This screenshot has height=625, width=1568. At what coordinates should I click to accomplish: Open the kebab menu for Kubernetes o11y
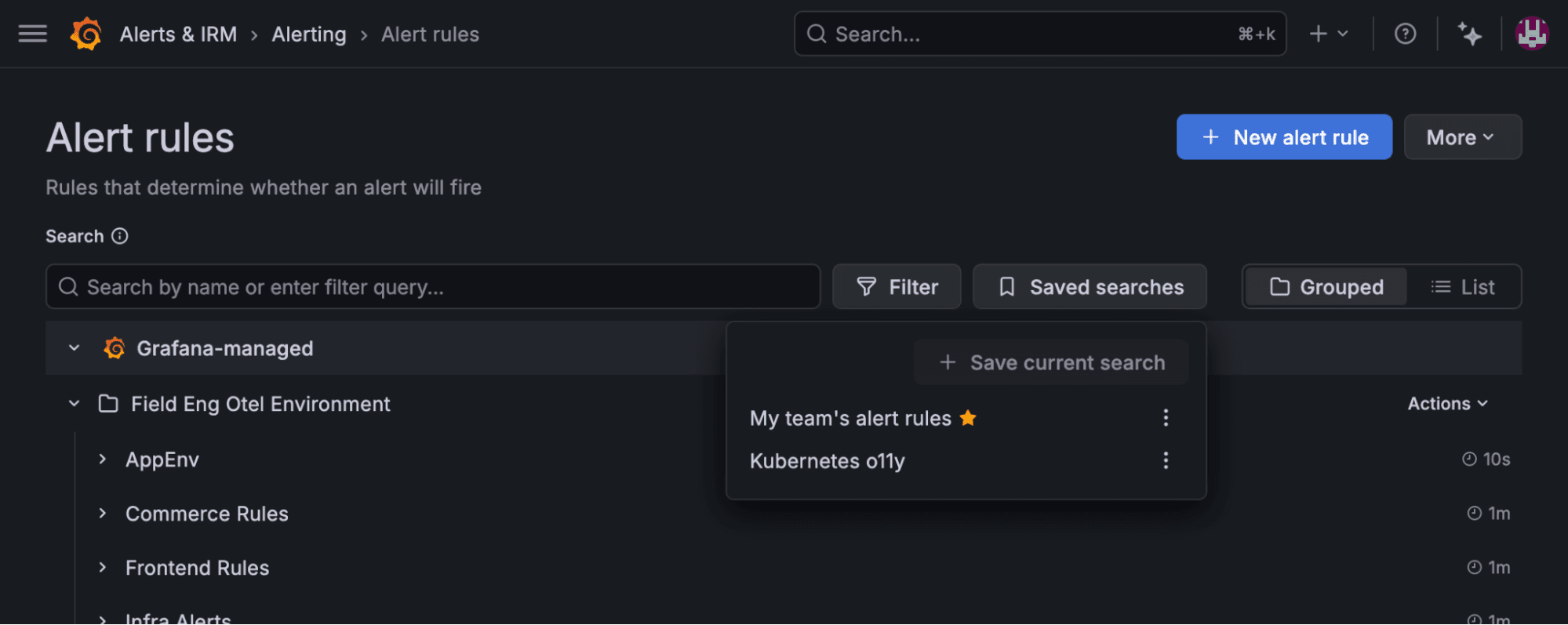coord(1166,460)
